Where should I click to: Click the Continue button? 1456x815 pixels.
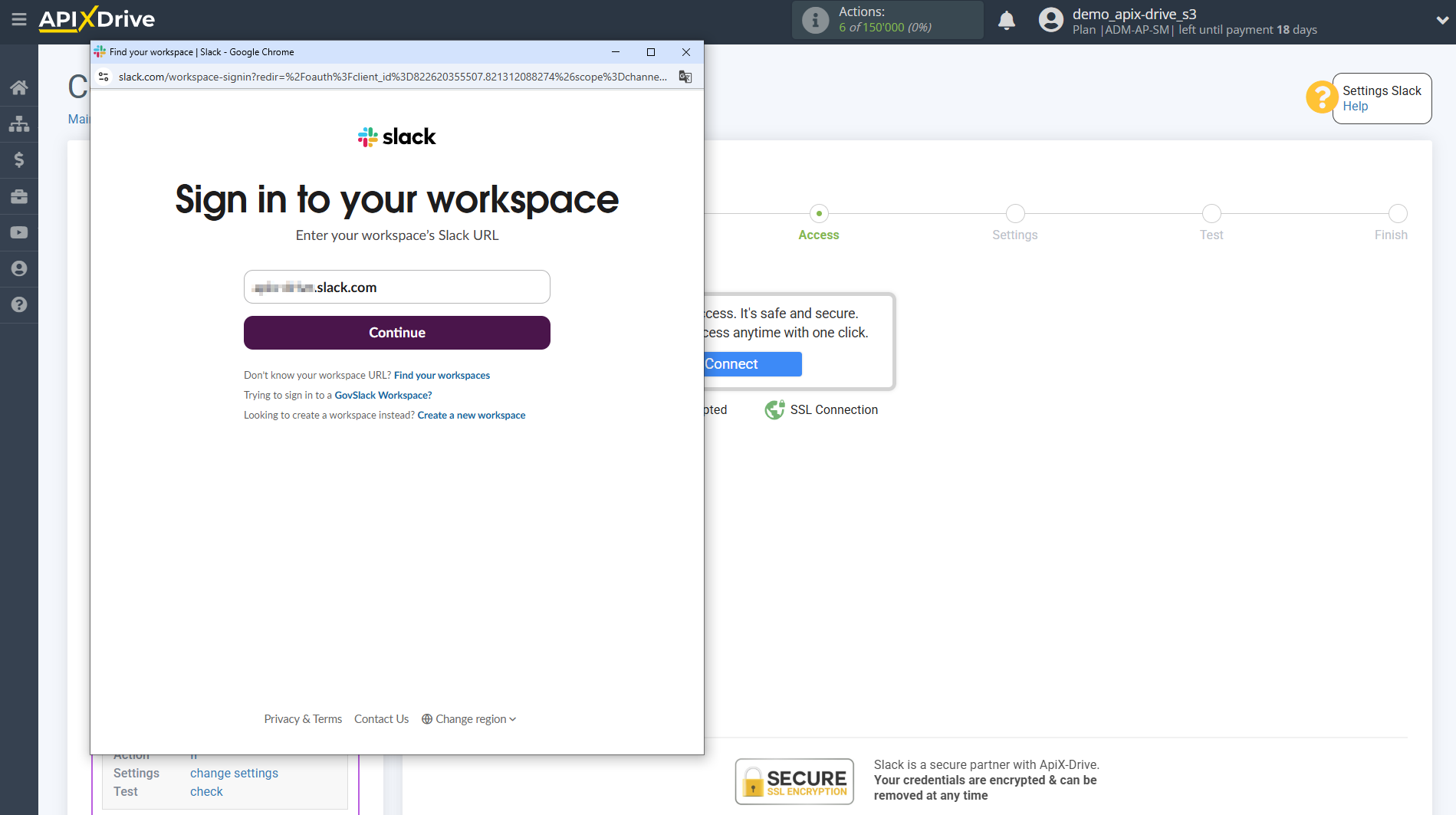[x=397, y=333]
